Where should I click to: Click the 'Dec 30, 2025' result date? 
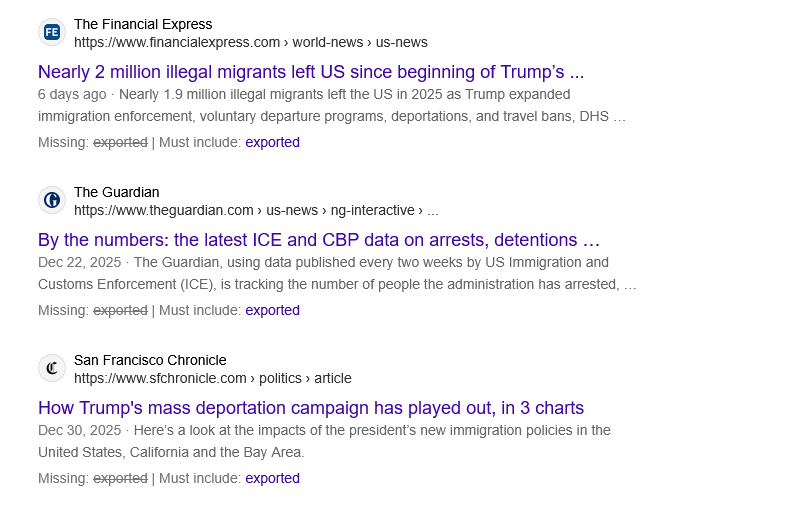79,430
